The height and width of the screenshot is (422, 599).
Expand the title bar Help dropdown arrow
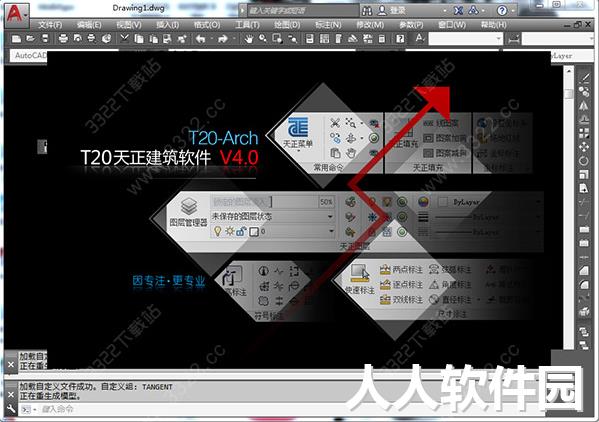(x=513, y=11)
